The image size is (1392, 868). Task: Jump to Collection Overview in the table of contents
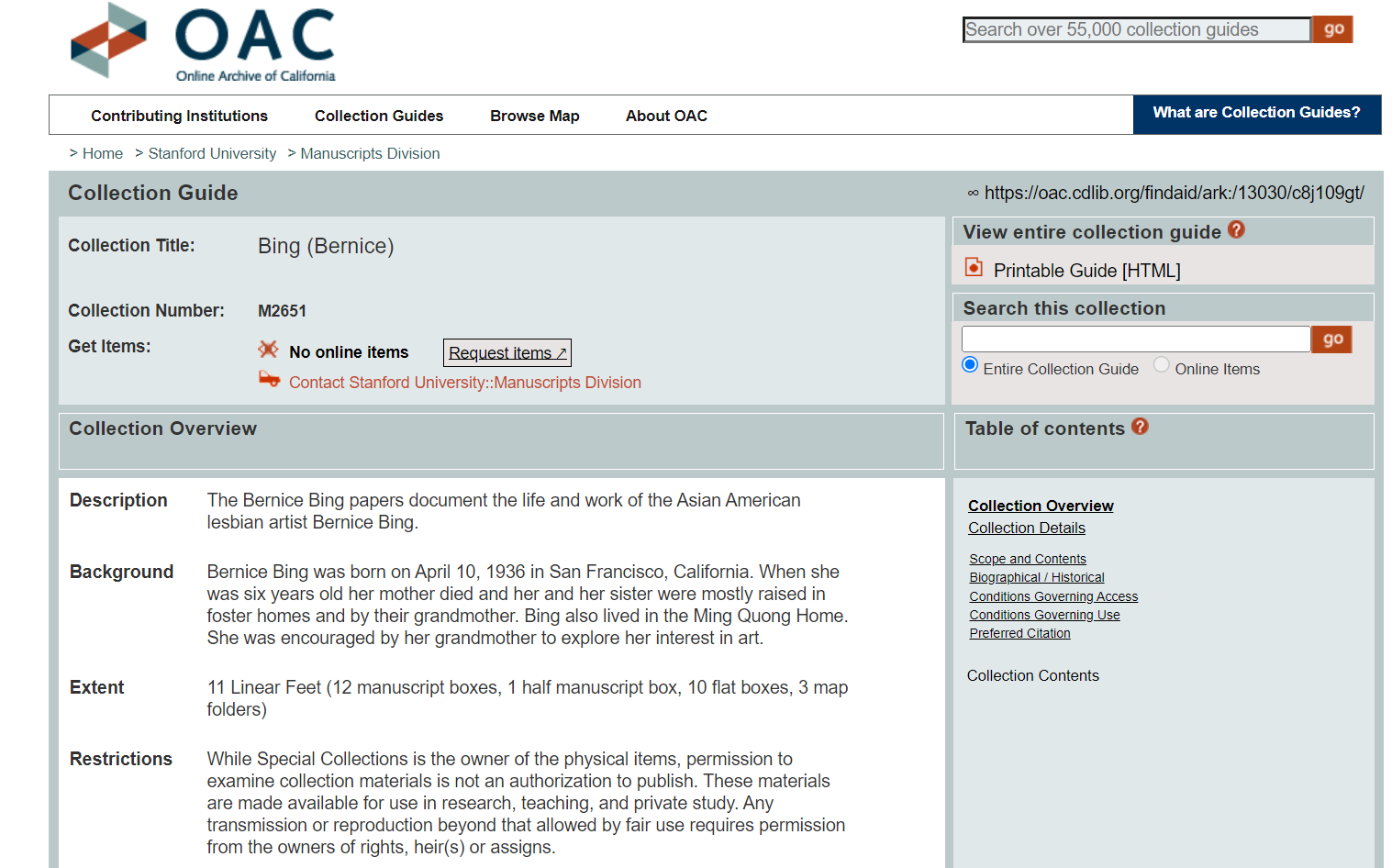point(1041,506)
